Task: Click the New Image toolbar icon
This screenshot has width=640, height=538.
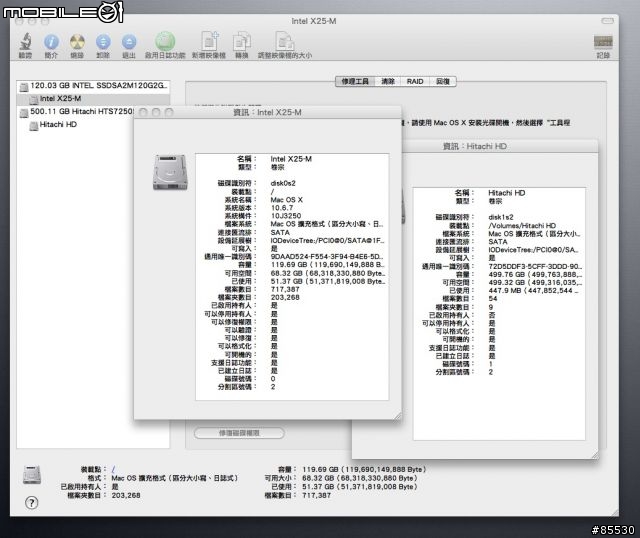Action: point(209,41)
